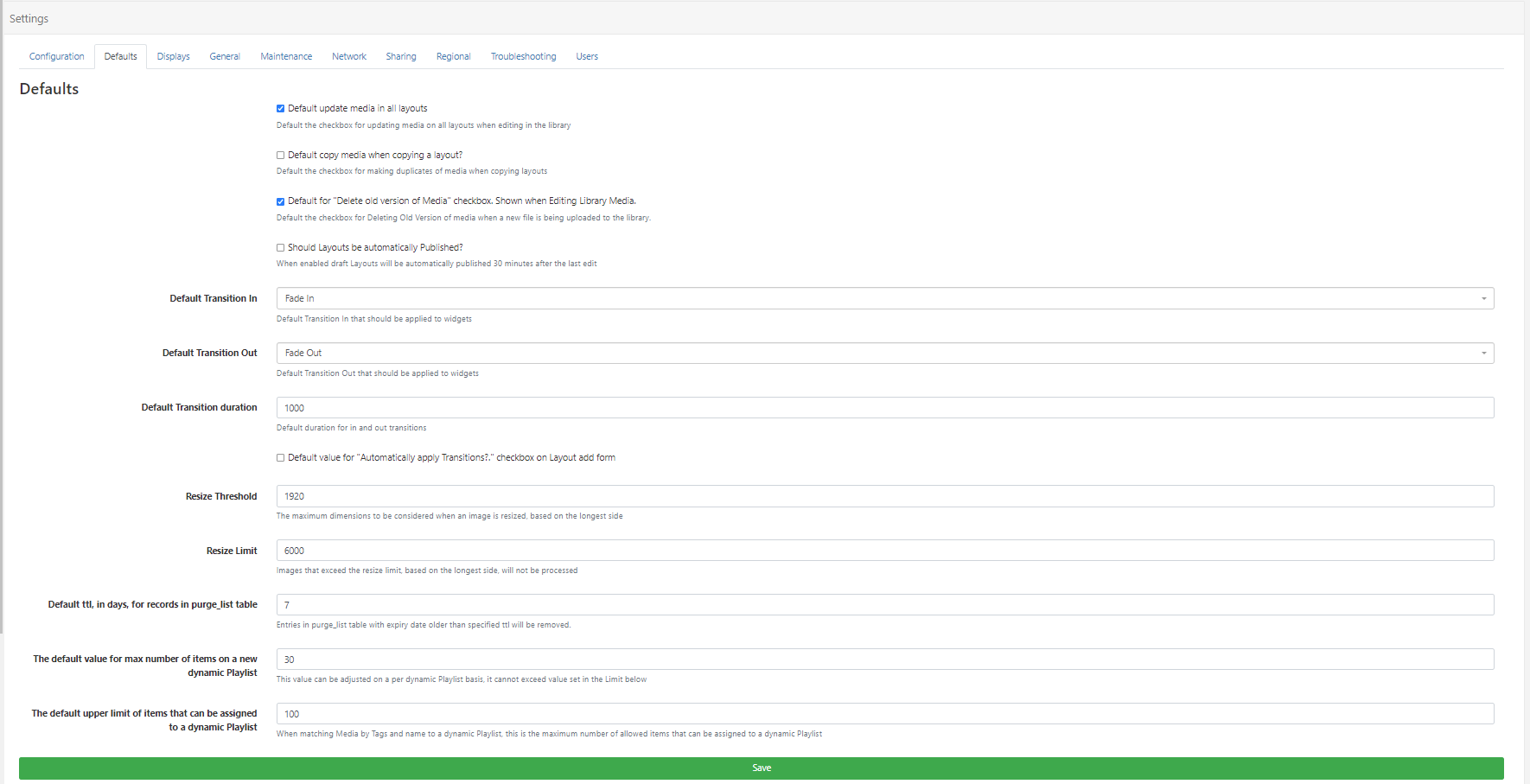Uncheck Delete old version of Media default
1530x784 pixels.
coord(280,201)
